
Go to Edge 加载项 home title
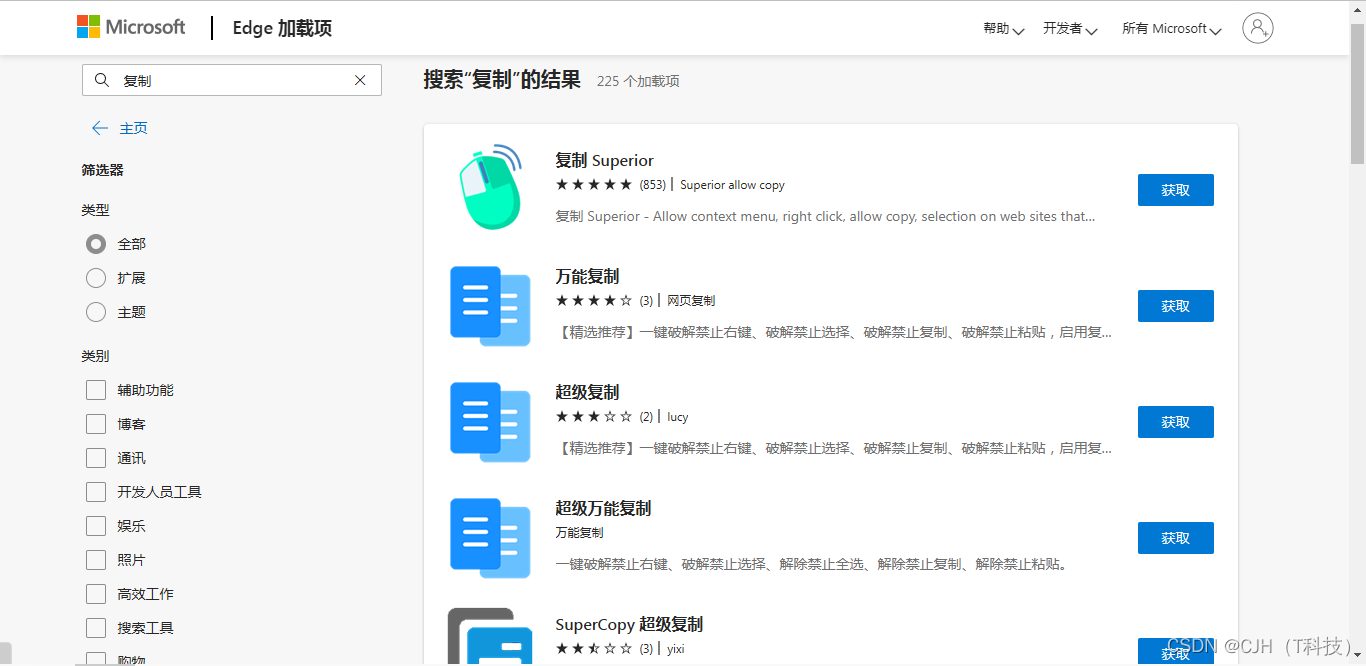282,28
